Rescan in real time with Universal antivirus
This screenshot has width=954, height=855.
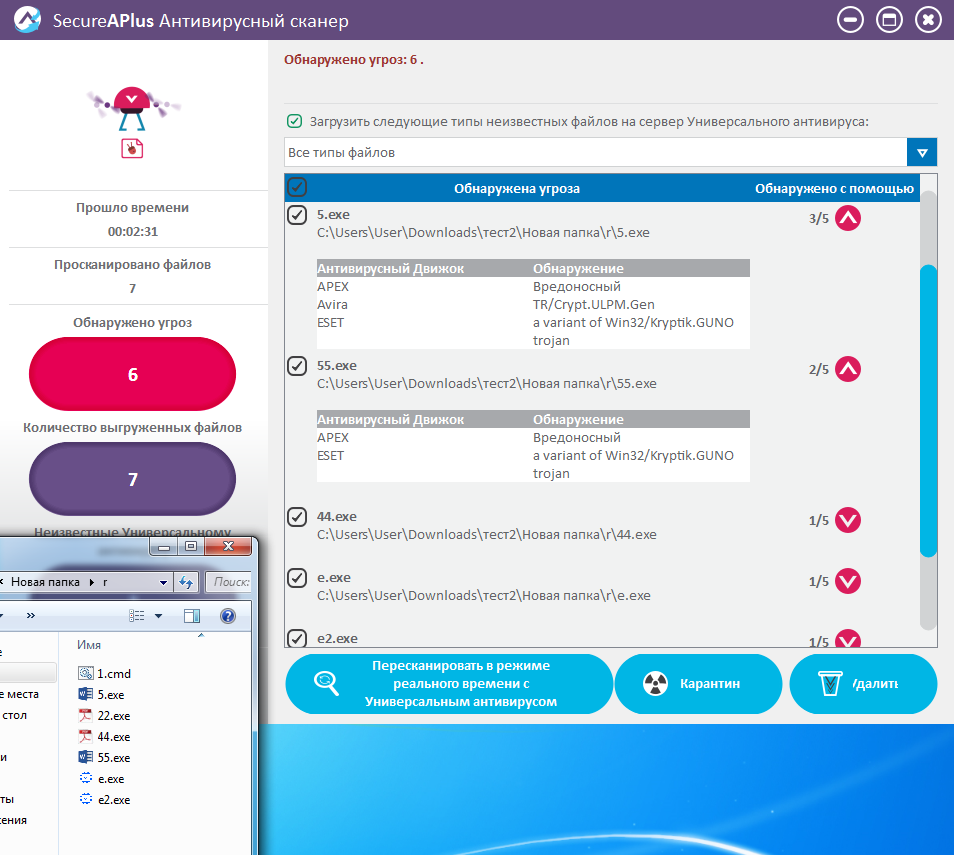(449, 683)
